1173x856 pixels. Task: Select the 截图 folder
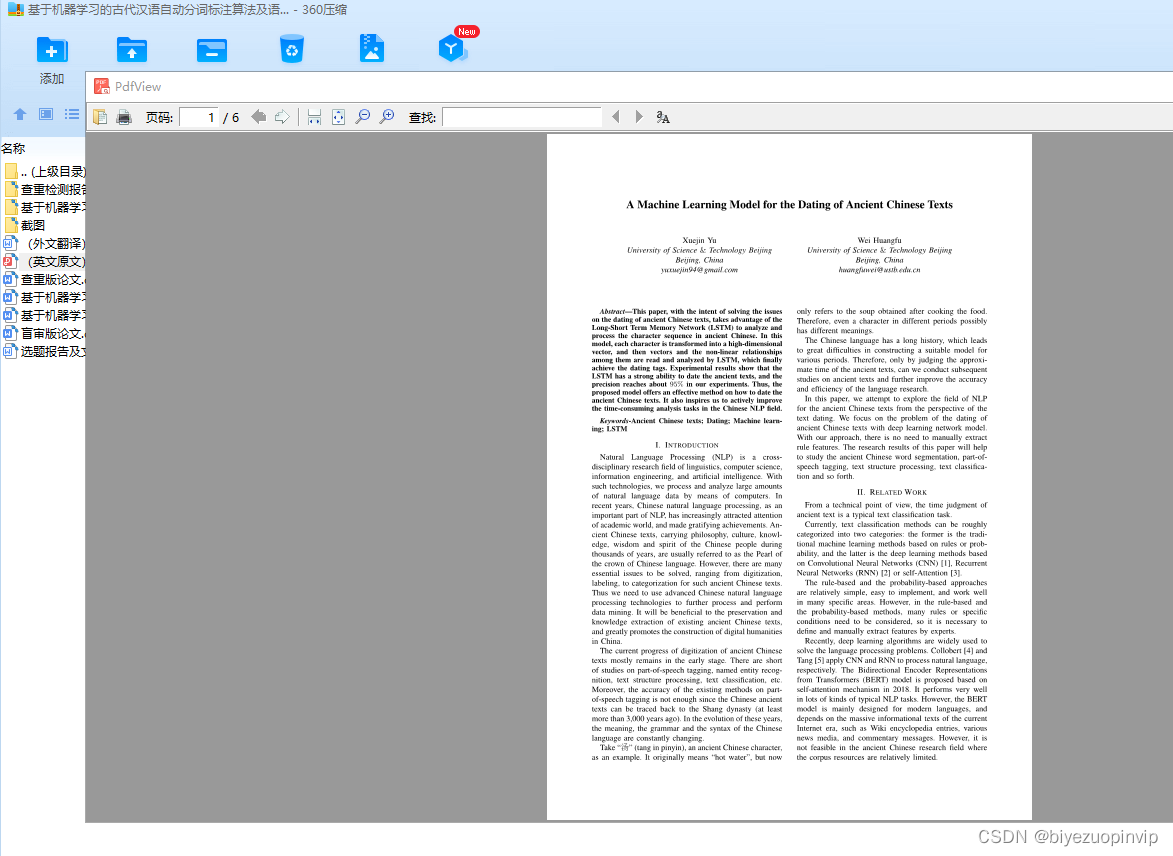(x=25, y=225)
